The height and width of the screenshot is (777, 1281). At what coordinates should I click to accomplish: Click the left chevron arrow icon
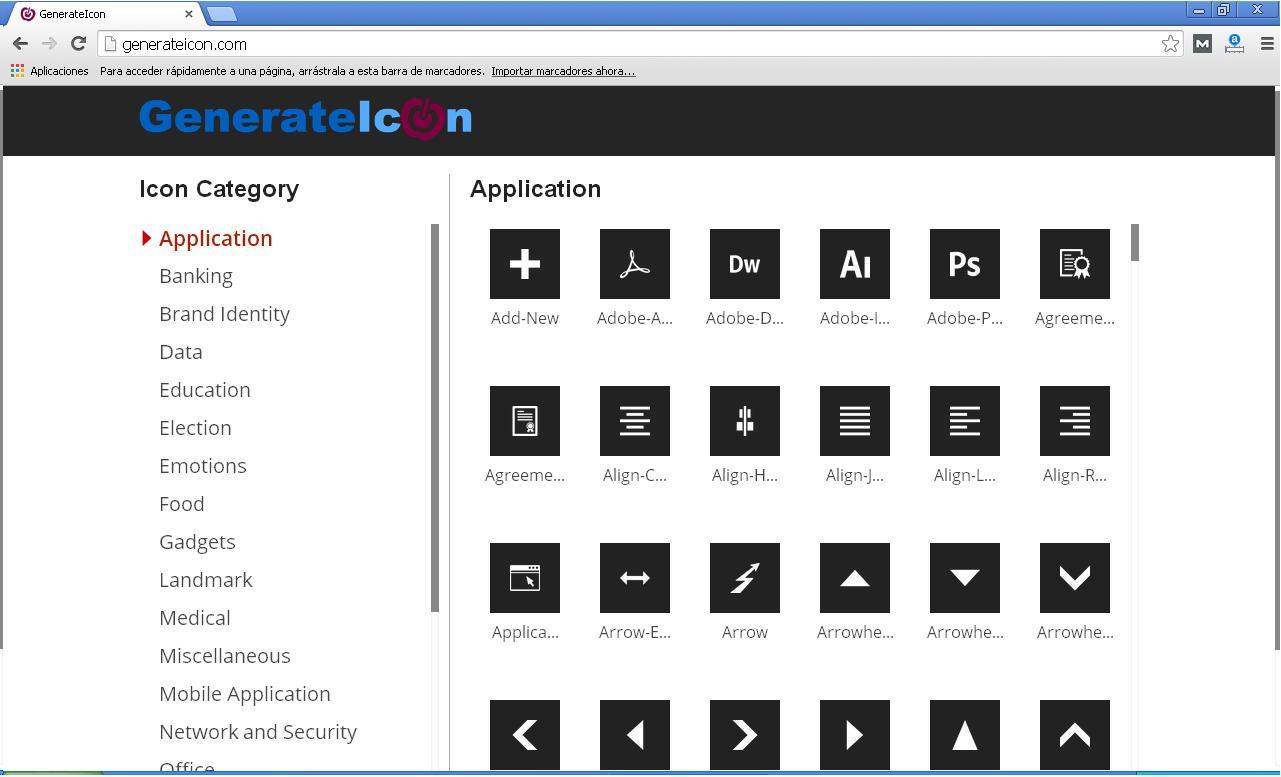pyautogui.click(x=525, y=735)
